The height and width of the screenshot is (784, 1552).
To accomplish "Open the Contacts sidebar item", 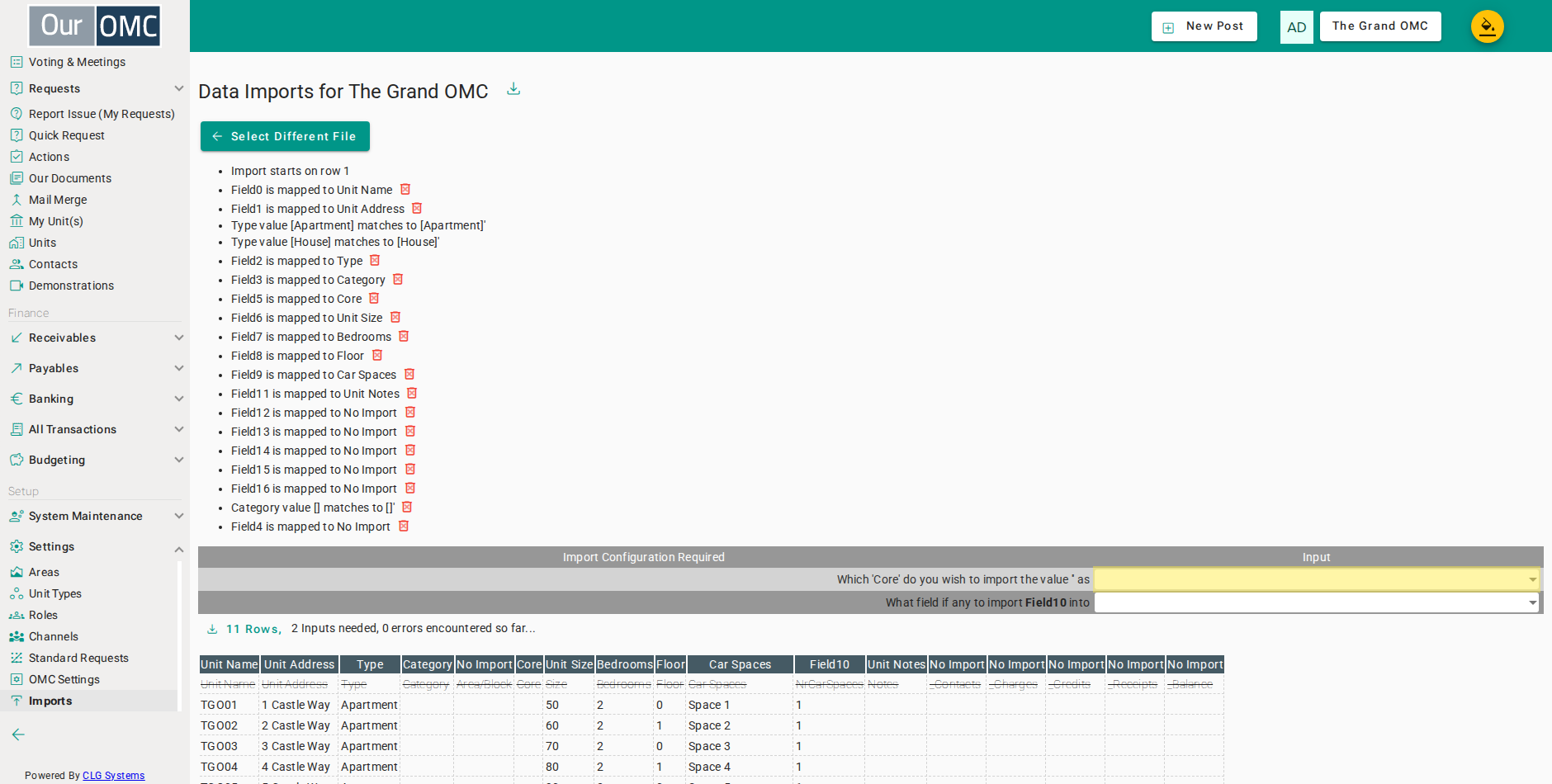I will click(53, 264).
